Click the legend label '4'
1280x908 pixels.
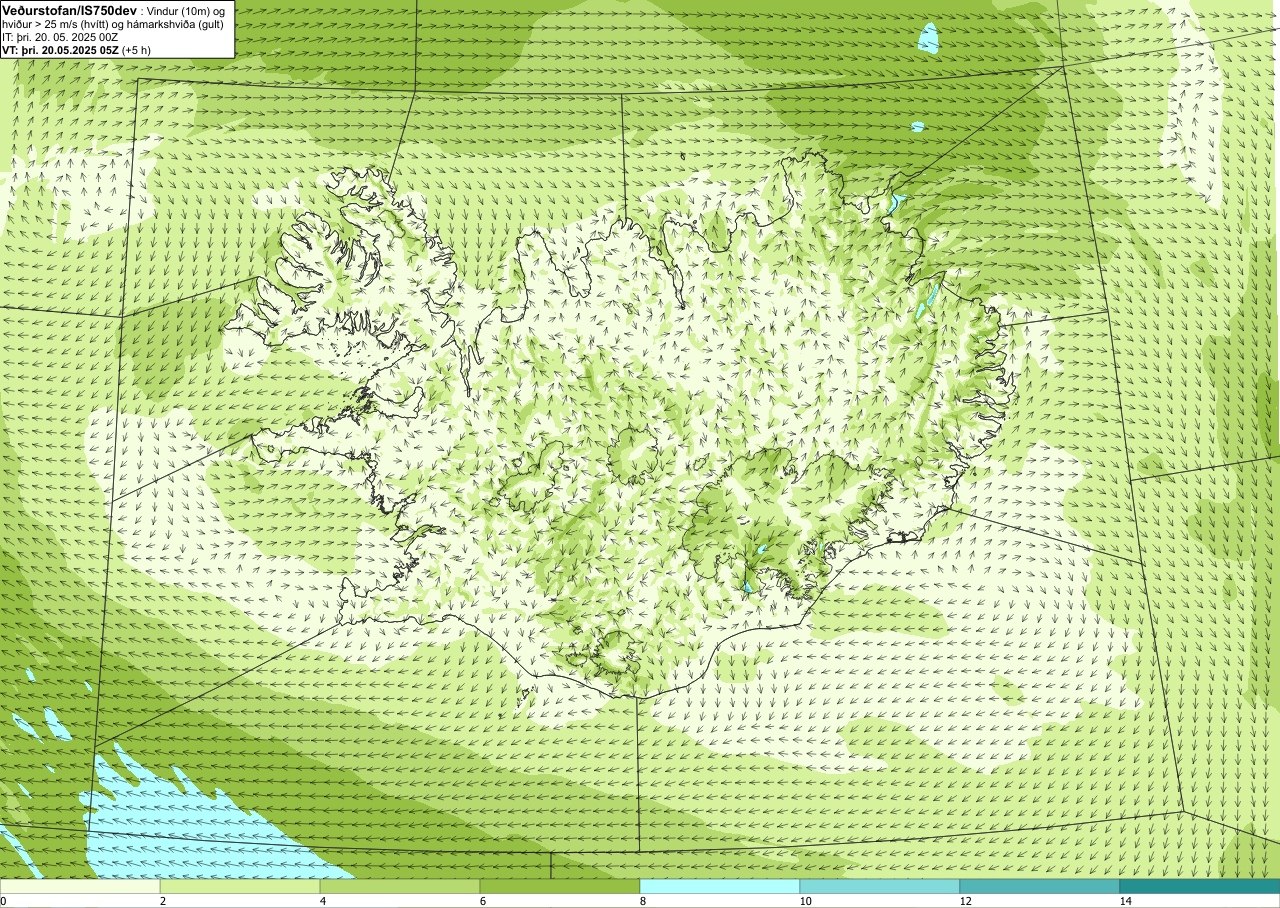(323, 901)
